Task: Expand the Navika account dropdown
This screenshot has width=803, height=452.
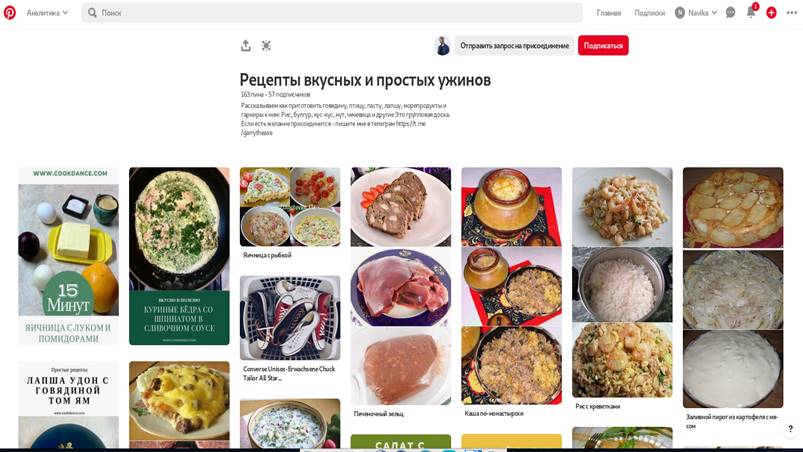Action: (x=696, y=13)
